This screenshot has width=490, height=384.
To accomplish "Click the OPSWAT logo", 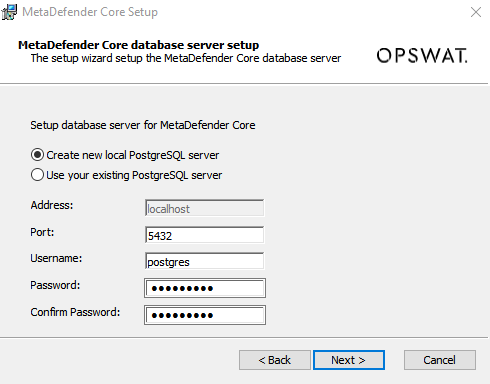I will tap(422, 55).
